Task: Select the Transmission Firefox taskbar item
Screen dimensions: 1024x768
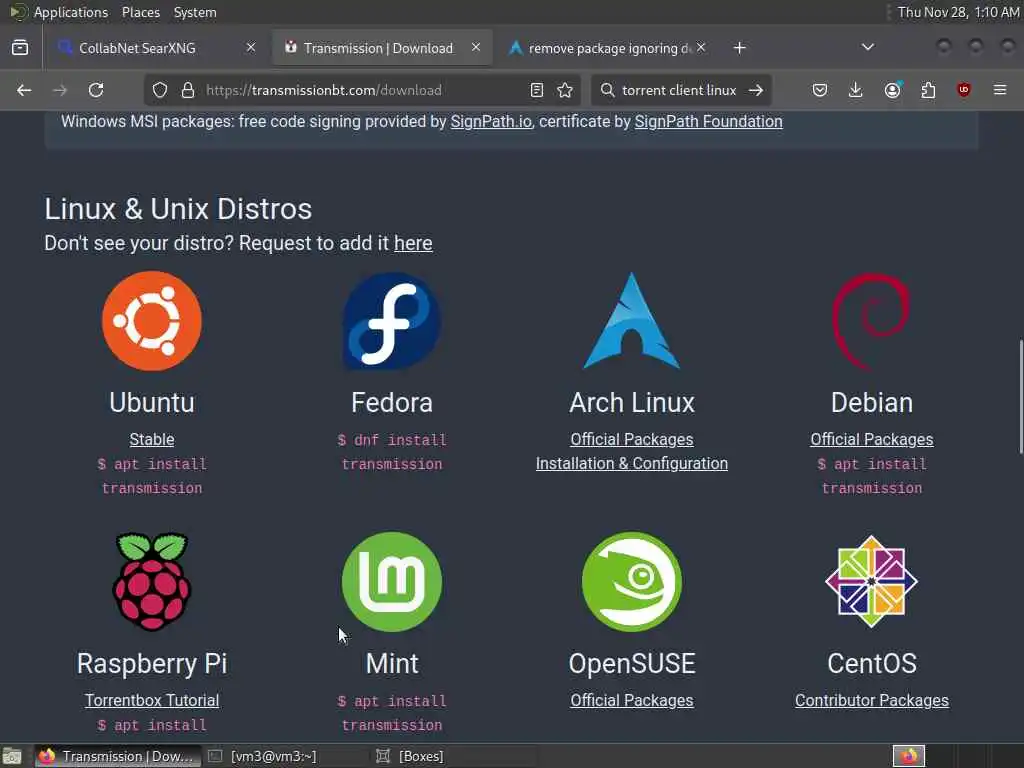Action: (x=118, y=756)
